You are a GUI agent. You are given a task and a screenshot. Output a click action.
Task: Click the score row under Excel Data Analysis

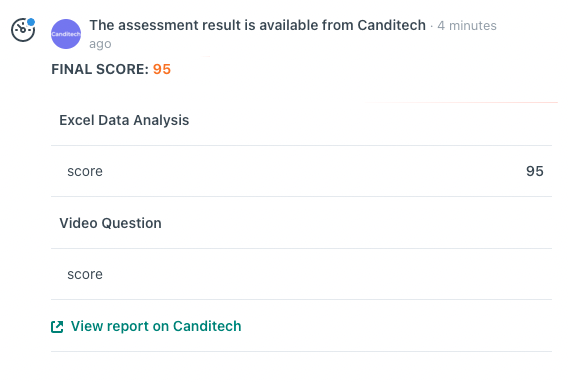click(301, 171)
